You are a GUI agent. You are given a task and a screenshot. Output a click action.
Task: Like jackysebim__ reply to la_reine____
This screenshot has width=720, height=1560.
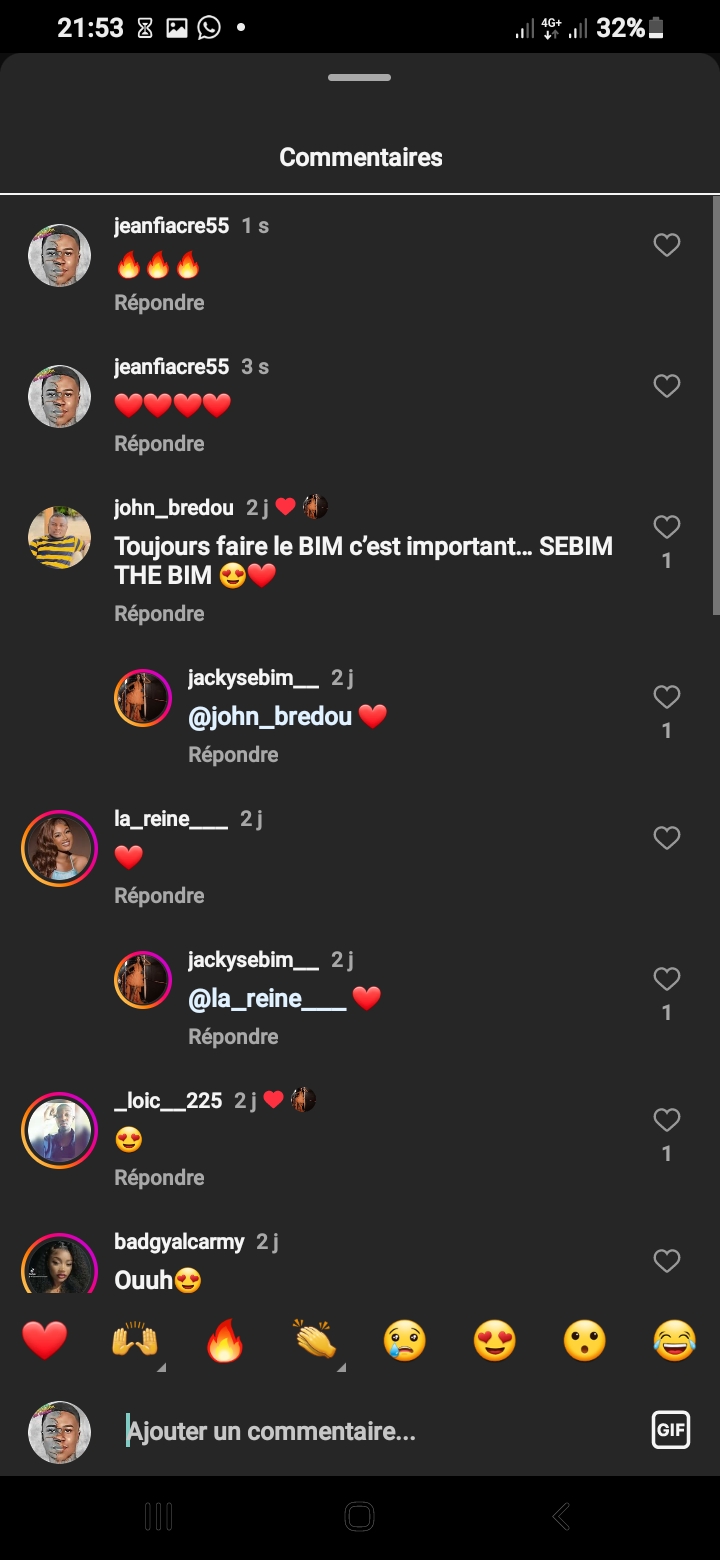click(x=667, y=979)
